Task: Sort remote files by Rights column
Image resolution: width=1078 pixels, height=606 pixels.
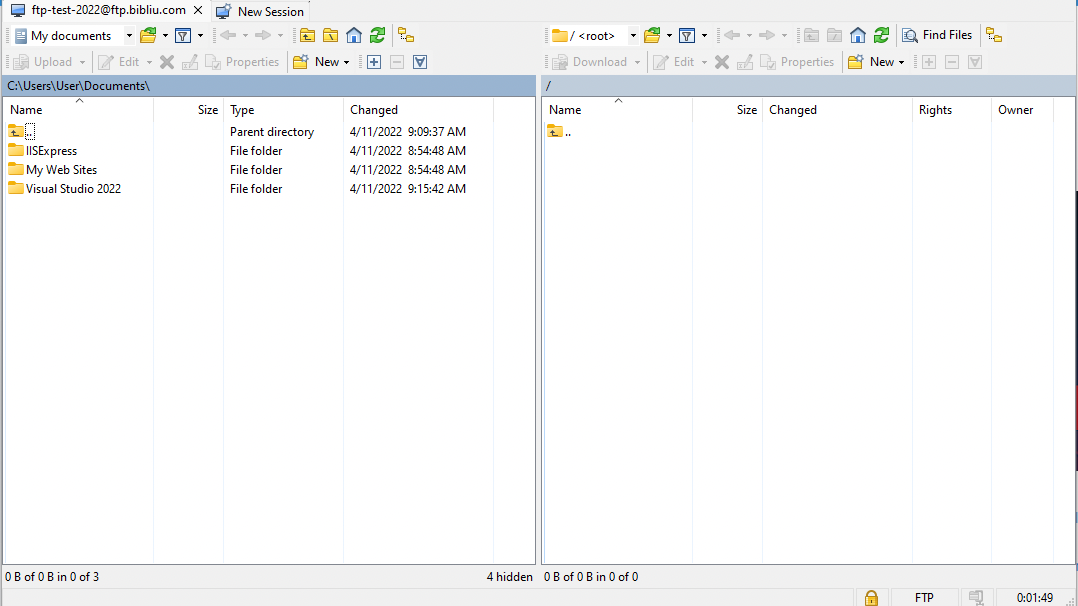Action: pyautogui.click(x=935, y=110)
